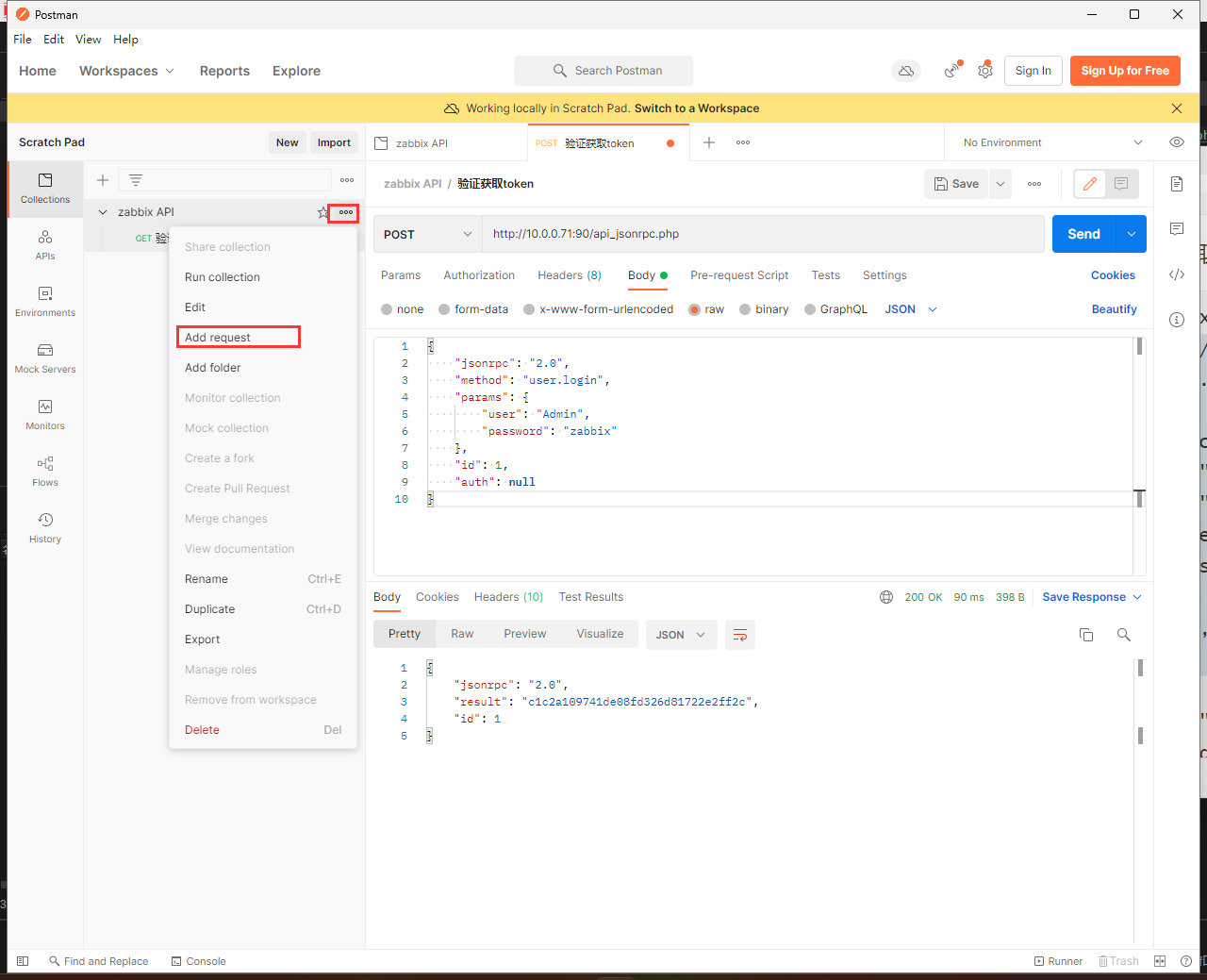This screenshot has width=1207, height=980.
Task: Choose Export from context menu
Action: click(203, 639)
